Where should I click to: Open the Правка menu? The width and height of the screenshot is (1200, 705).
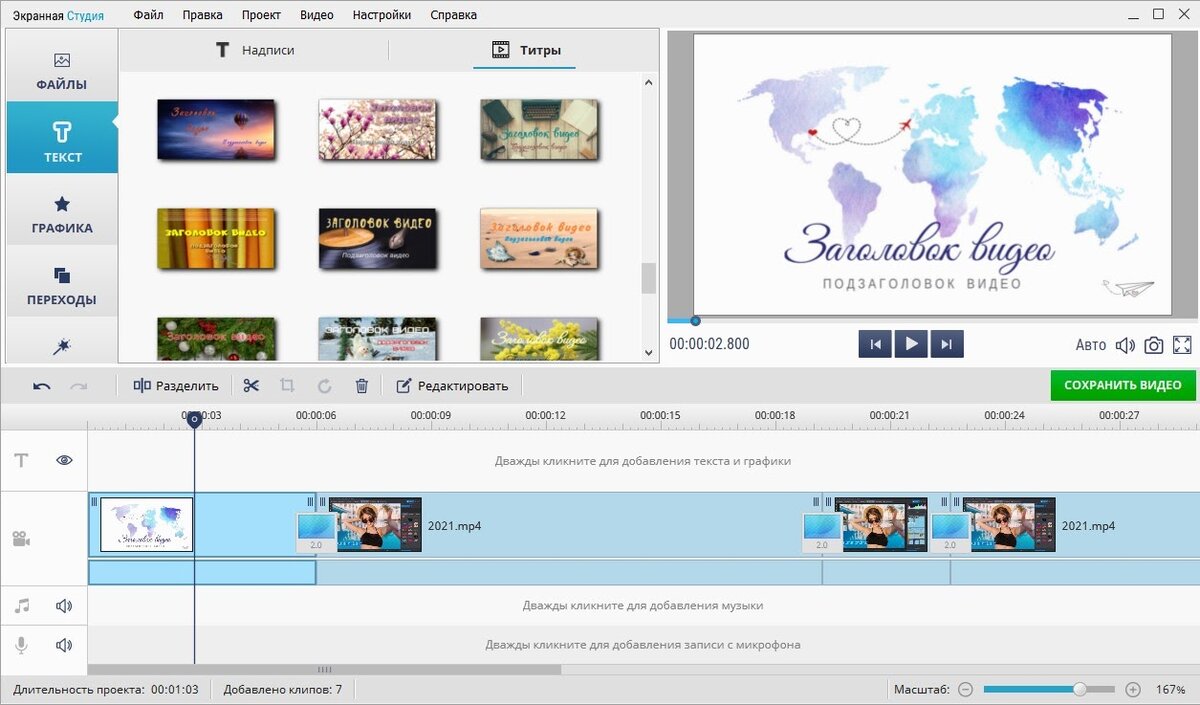(203, 15)
